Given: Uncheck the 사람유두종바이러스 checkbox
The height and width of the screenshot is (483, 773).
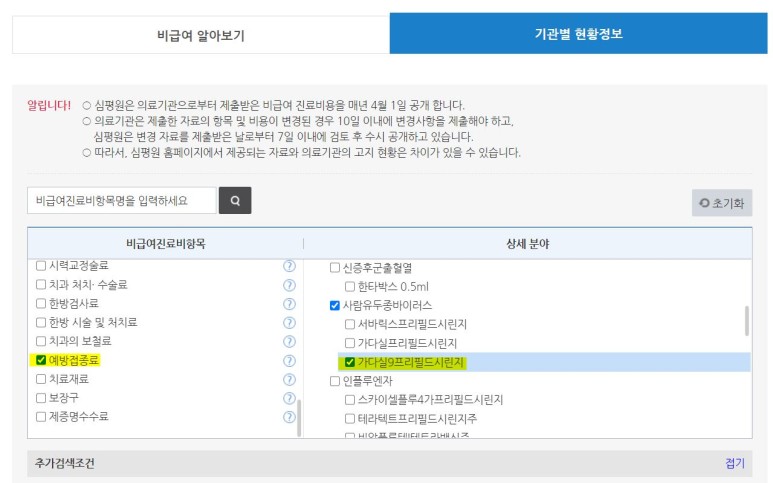Looking at the screenshot, I should (335, 306).
